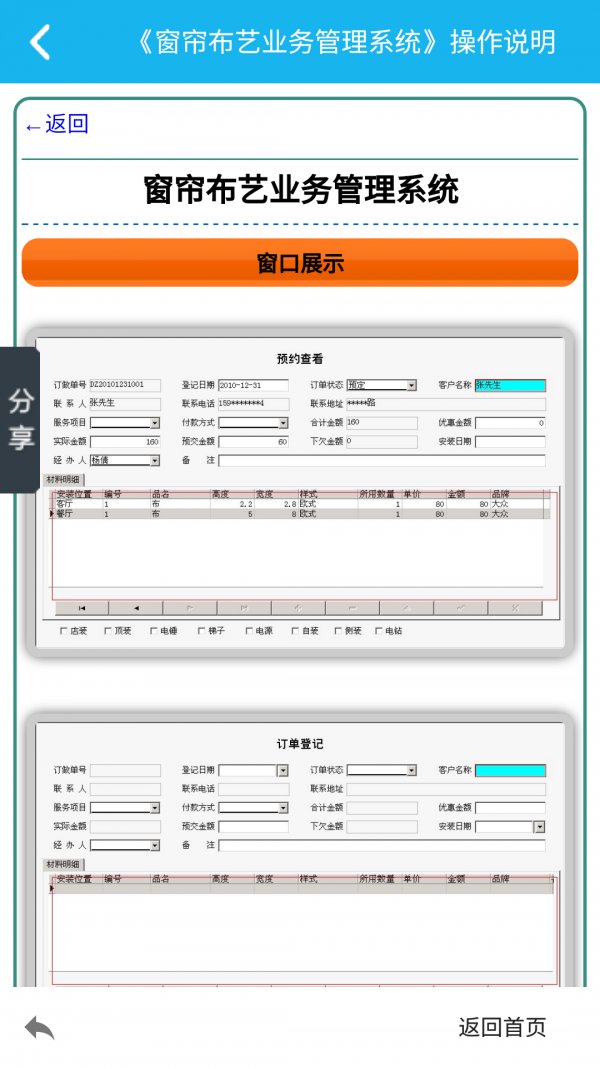Go to last record in 预约查看 navigator
The height and width of the screenshot is (1067, 600).
(244, 608)
